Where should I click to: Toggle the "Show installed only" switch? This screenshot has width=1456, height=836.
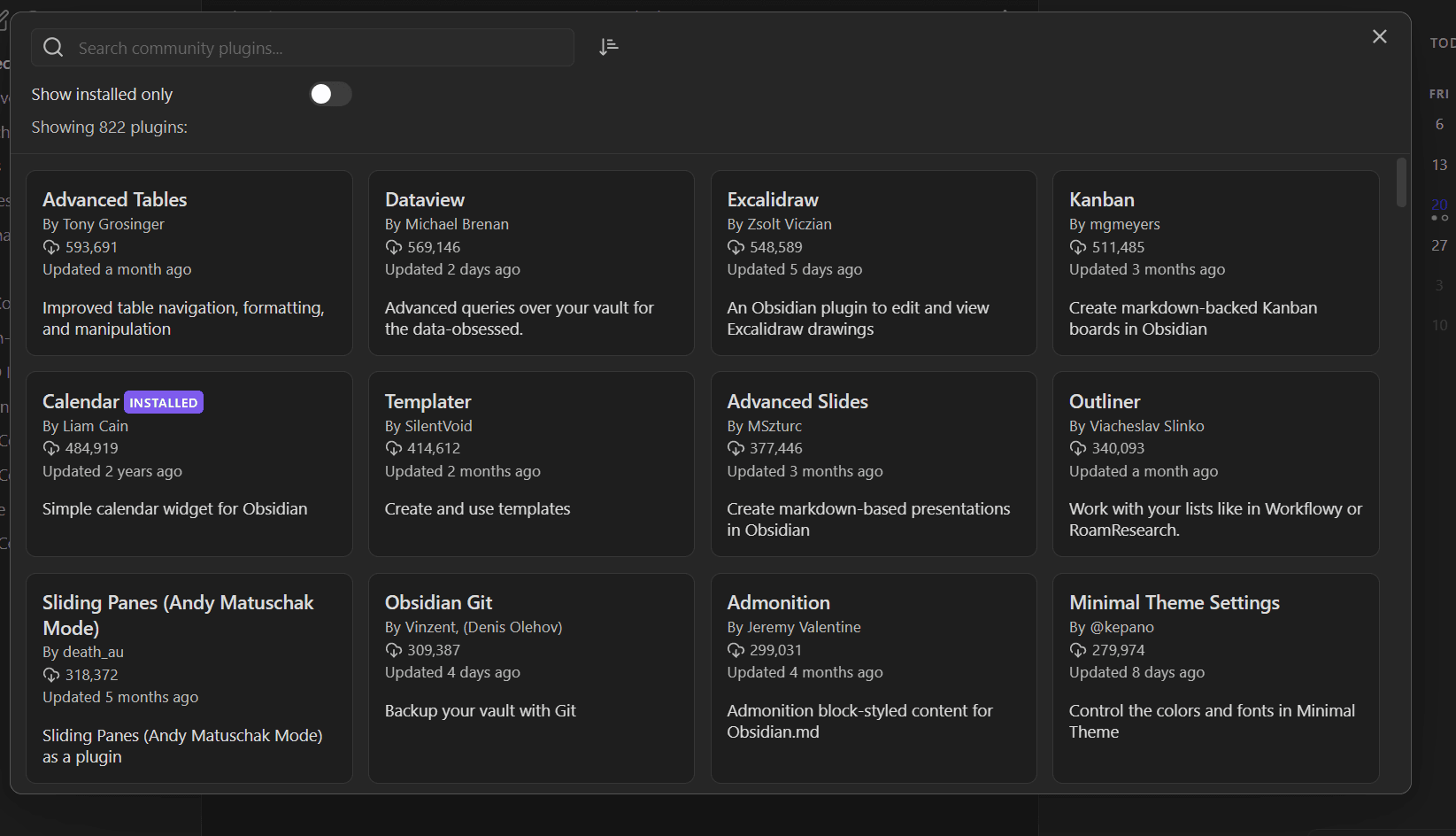[x=329, y=94]
